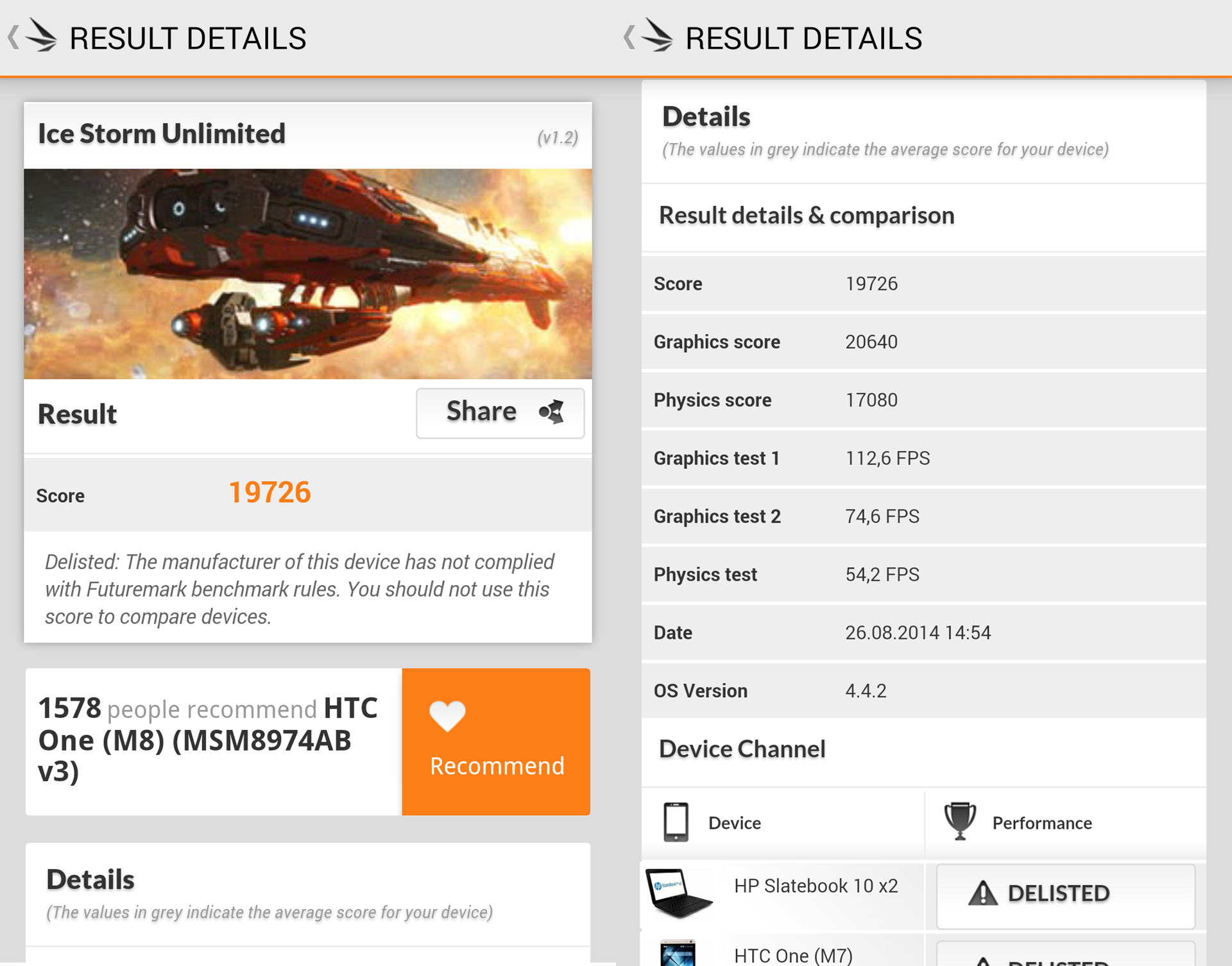Image resolution: width=1232 pixels, height=966 pixels.
Task: Open the HP Slatebook 10 x2 thumbnail
Action: [678, 894]
